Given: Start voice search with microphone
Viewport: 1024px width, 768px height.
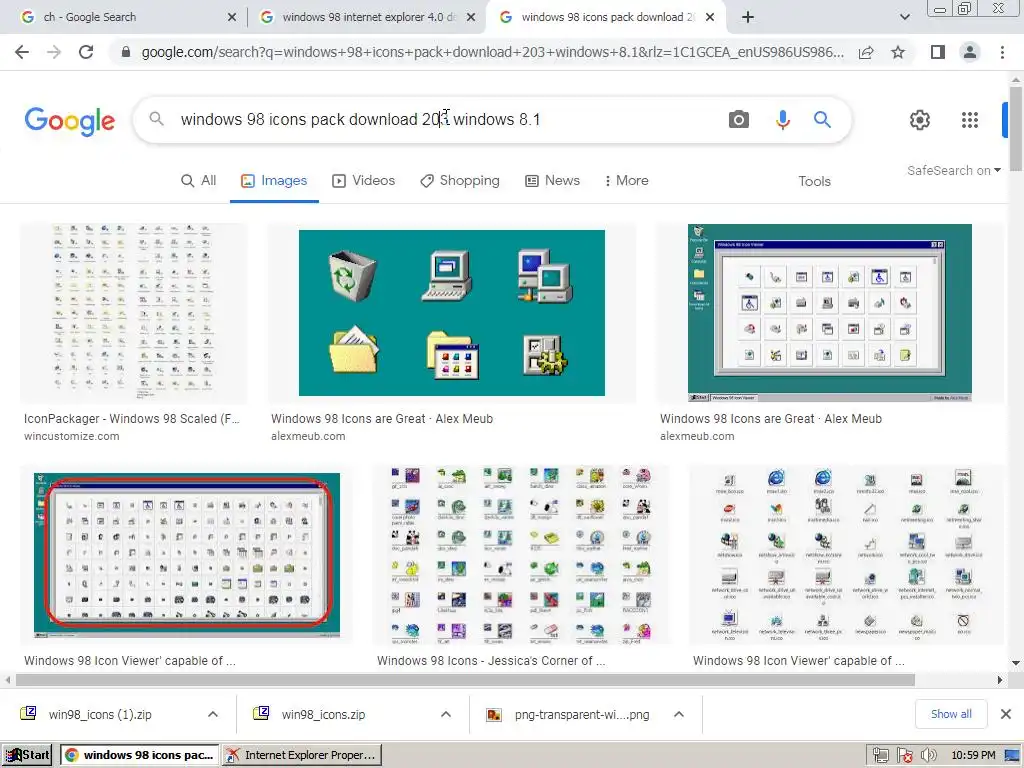Looking at the screenshot, I should pyautogui.click(x=782, y=120).
